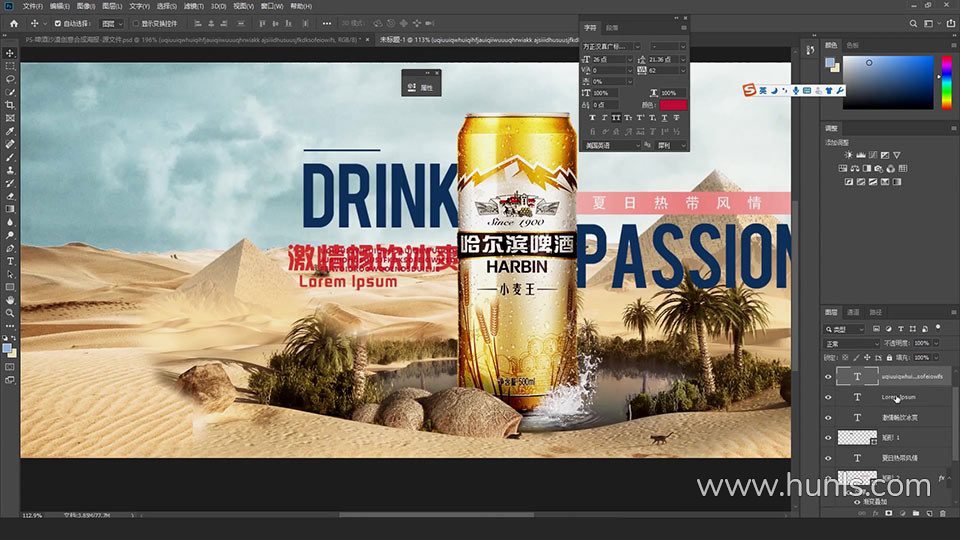Hide the Lorem Ipsum text layer
Image resolution: width=960 pixels, height=540 pixels.
pyautogui.click(x=828, y=397)
